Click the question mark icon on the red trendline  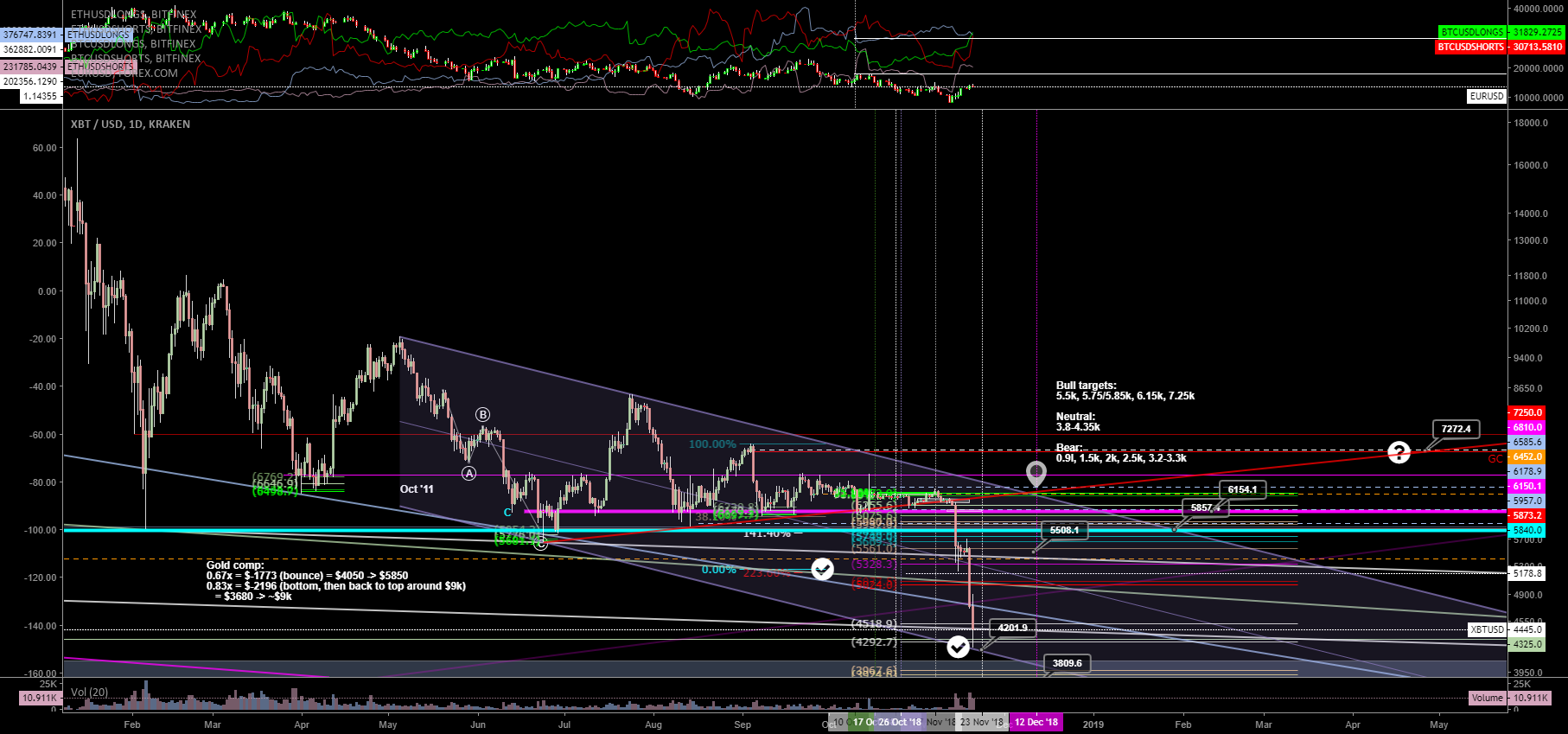click(x=1399, y=452)
